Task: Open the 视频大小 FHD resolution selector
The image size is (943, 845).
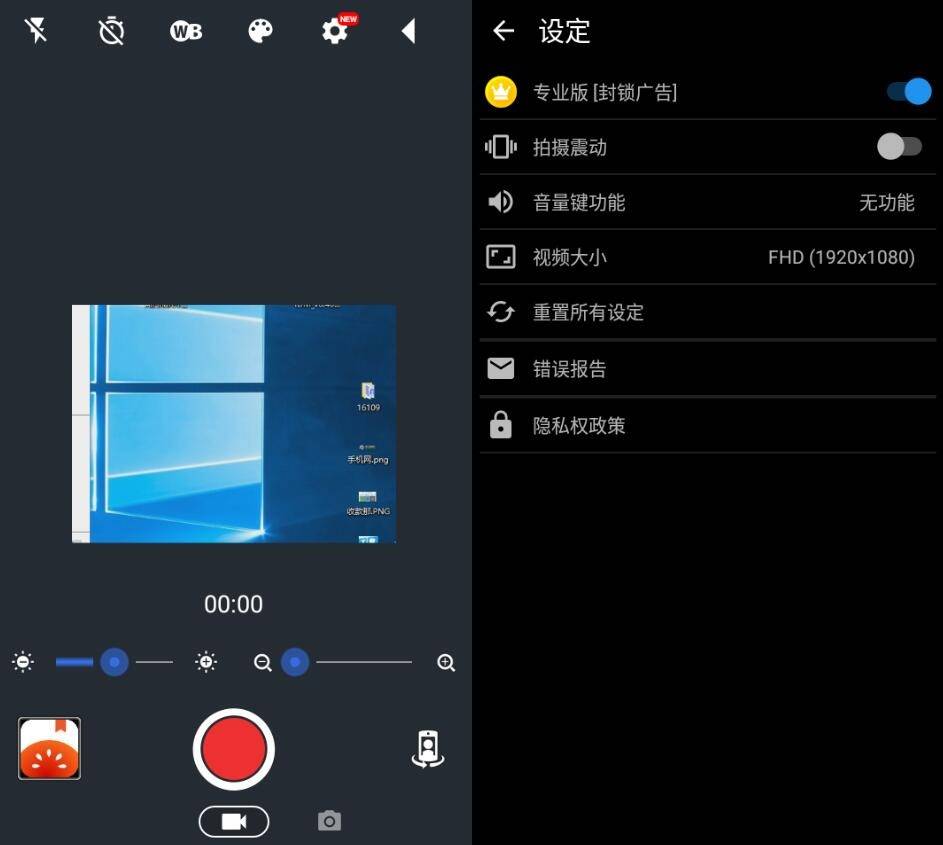Action: 707,257
